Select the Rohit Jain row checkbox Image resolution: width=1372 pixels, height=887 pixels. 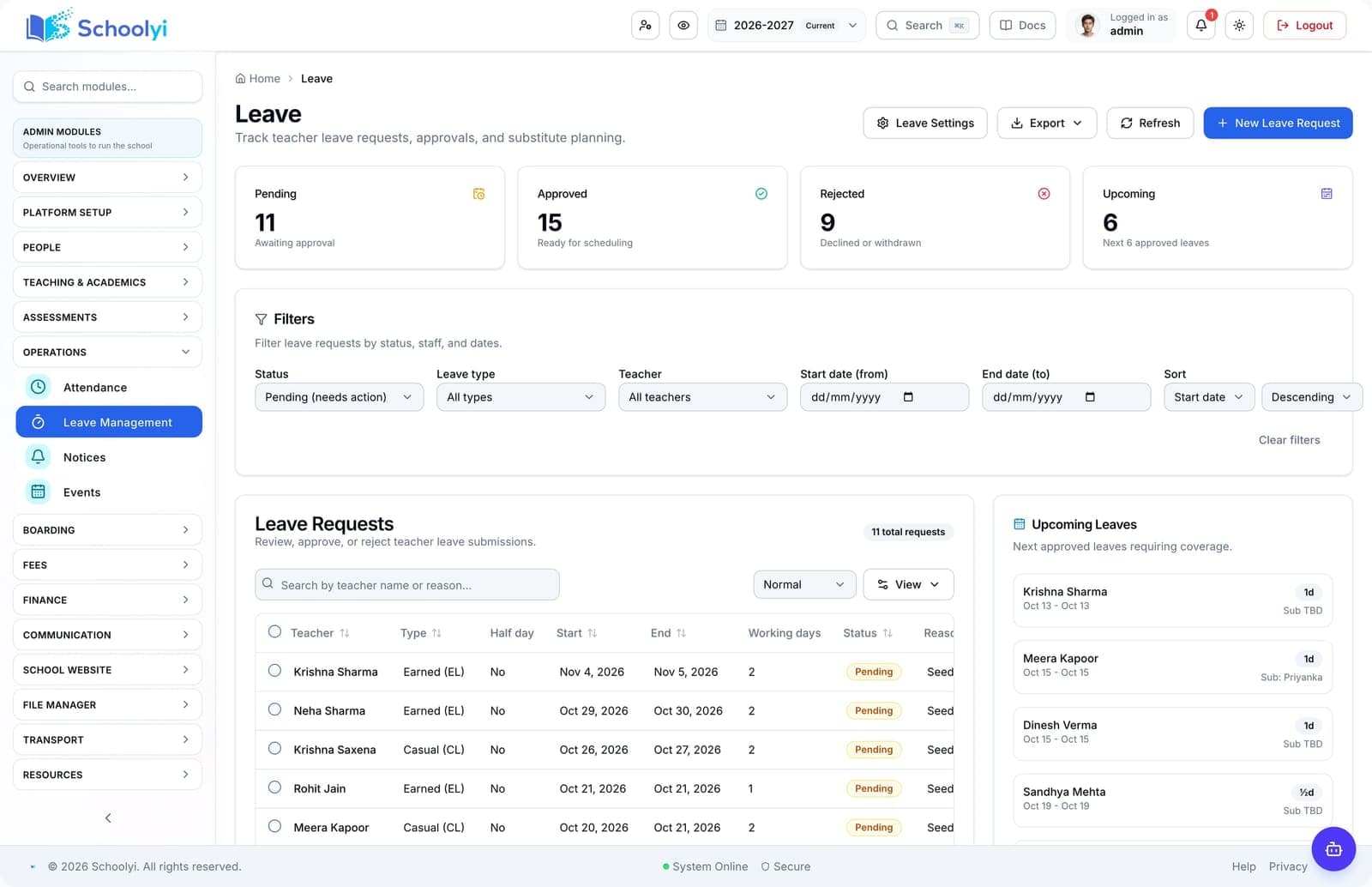pyautogui.click(x=274, y=787)
